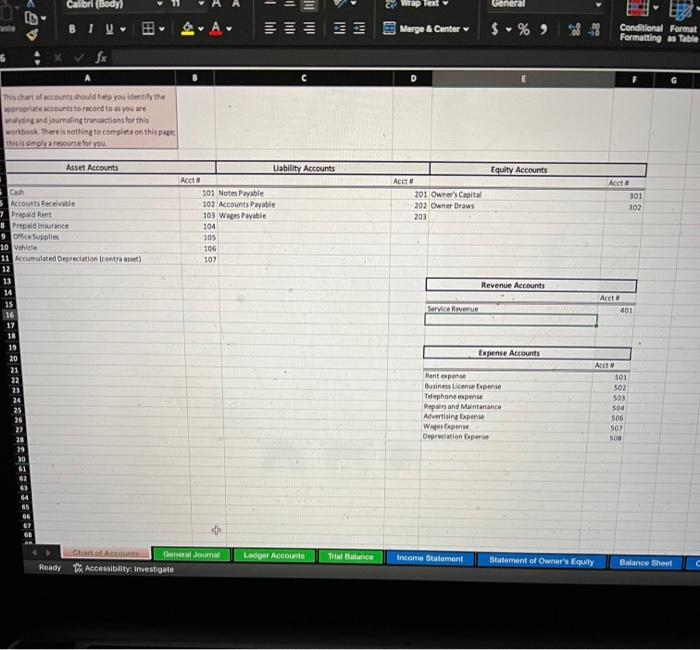
Task: Select column A header
Action: click(88, 78)
